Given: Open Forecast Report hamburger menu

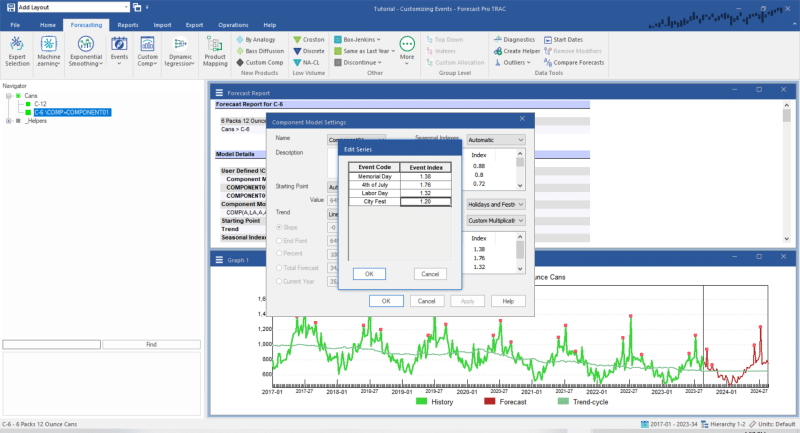Looking at the screenshot, I should (219, 93).
